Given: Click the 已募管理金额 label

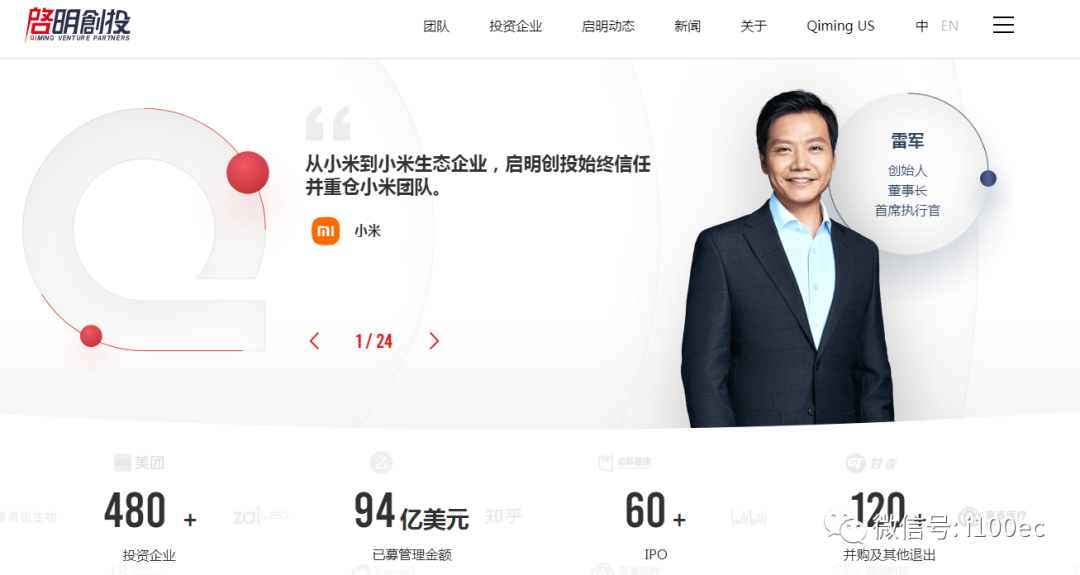Looking at the screenshot, I should coord(412,554).
